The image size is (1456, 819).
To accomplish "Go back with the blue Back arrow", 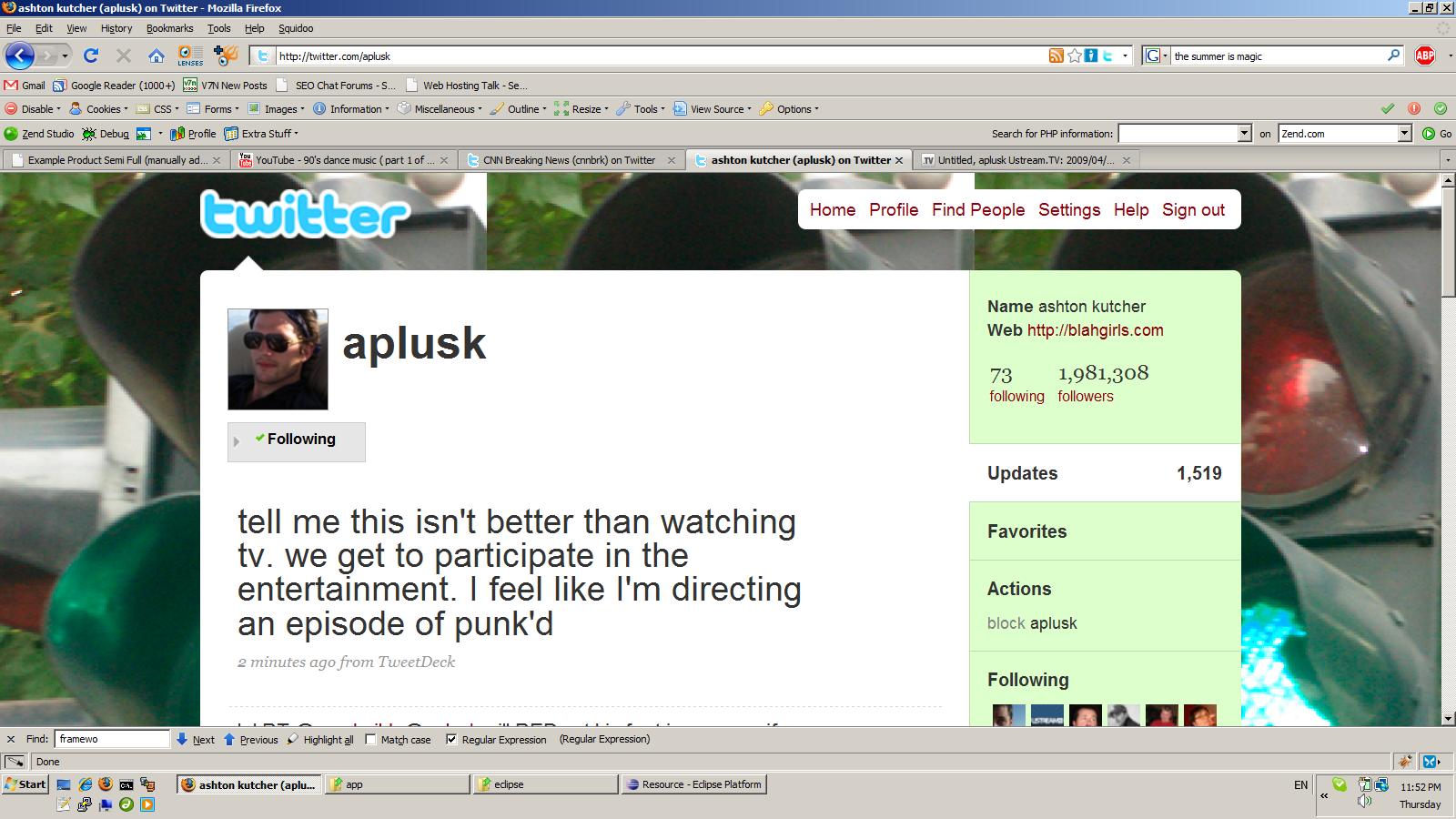I will pos(19,56).
